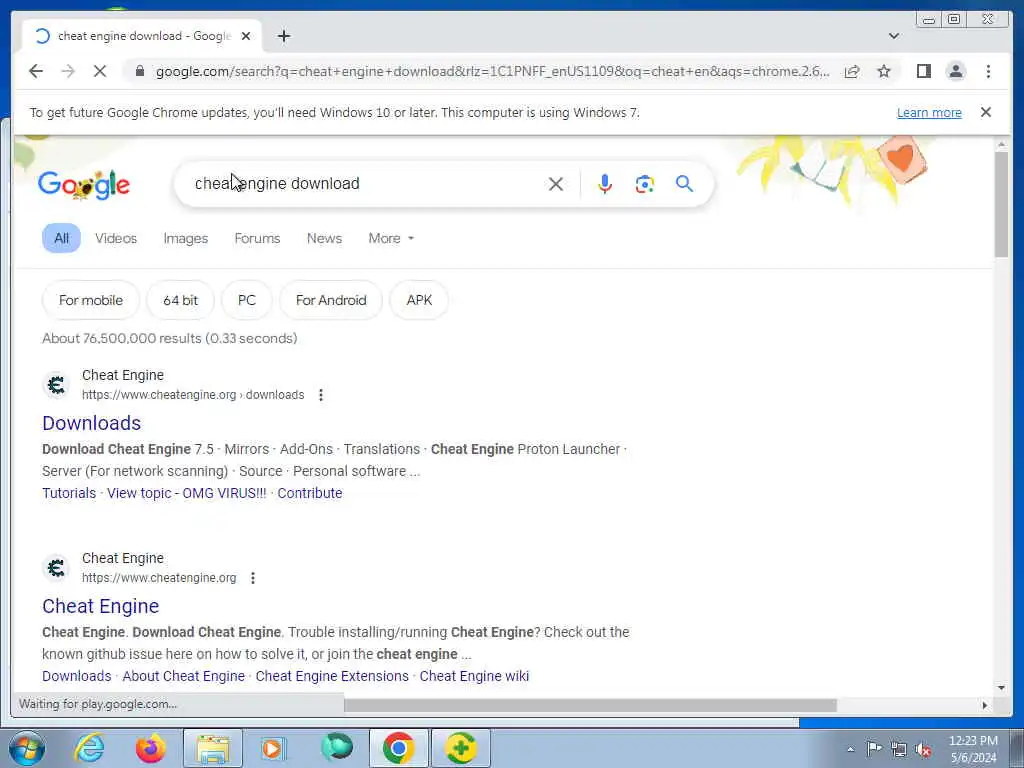Open a new tab

pyautogui.click(x=283, y=36)
